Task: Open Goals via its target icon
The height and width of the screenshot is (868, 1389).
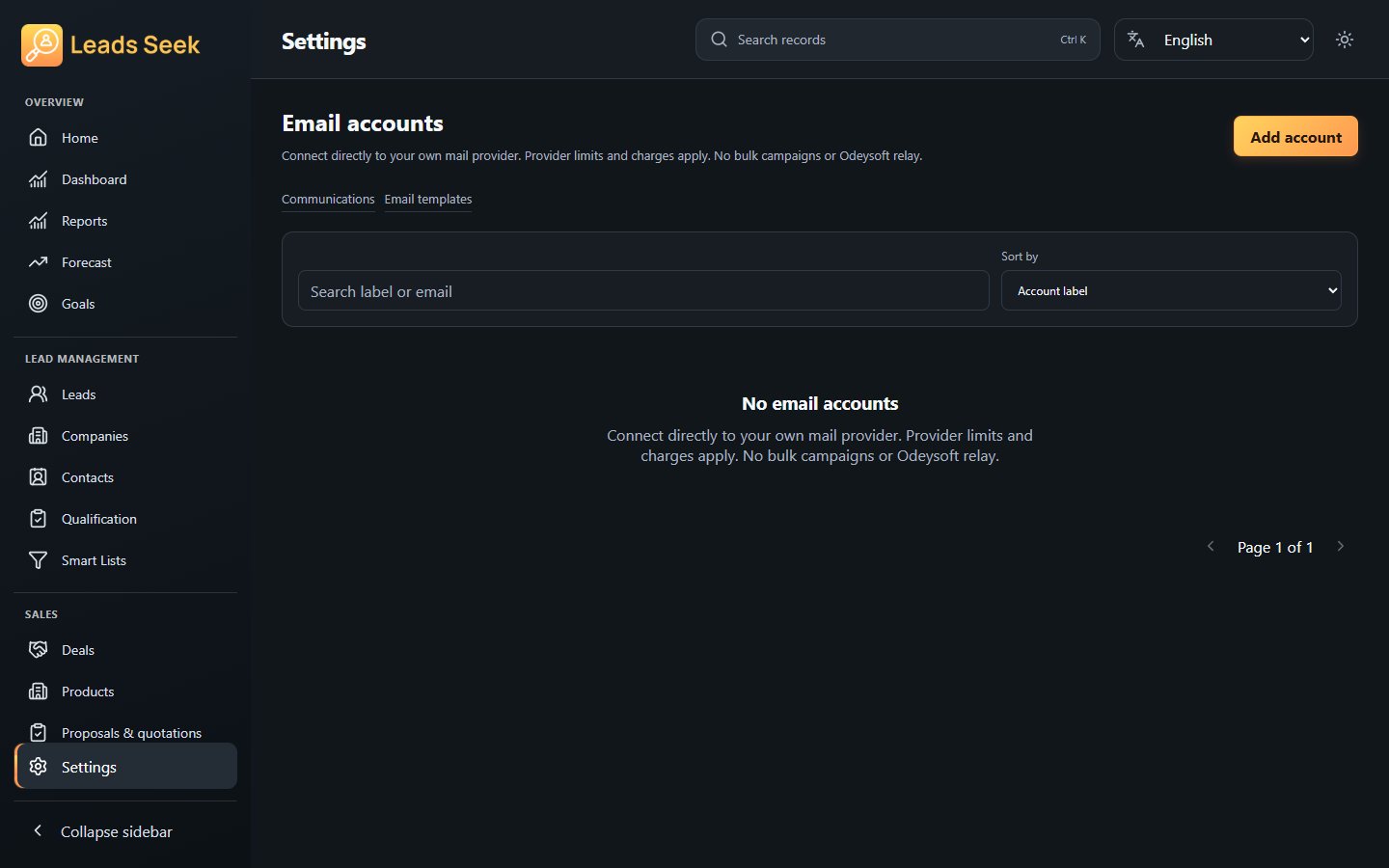Action: [38, 304]
